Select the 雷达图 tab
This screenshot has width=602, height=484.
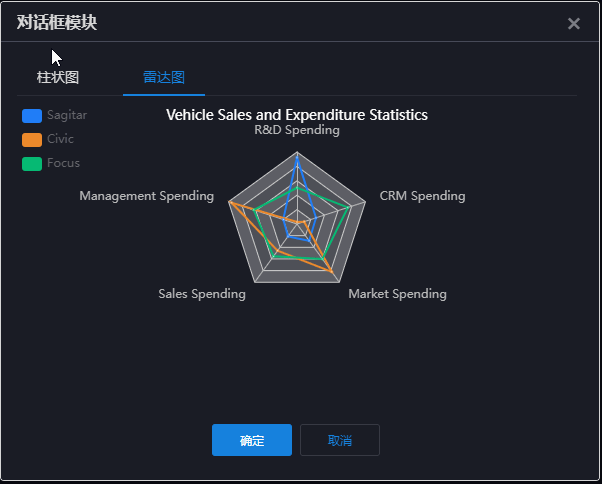(163, 78)
